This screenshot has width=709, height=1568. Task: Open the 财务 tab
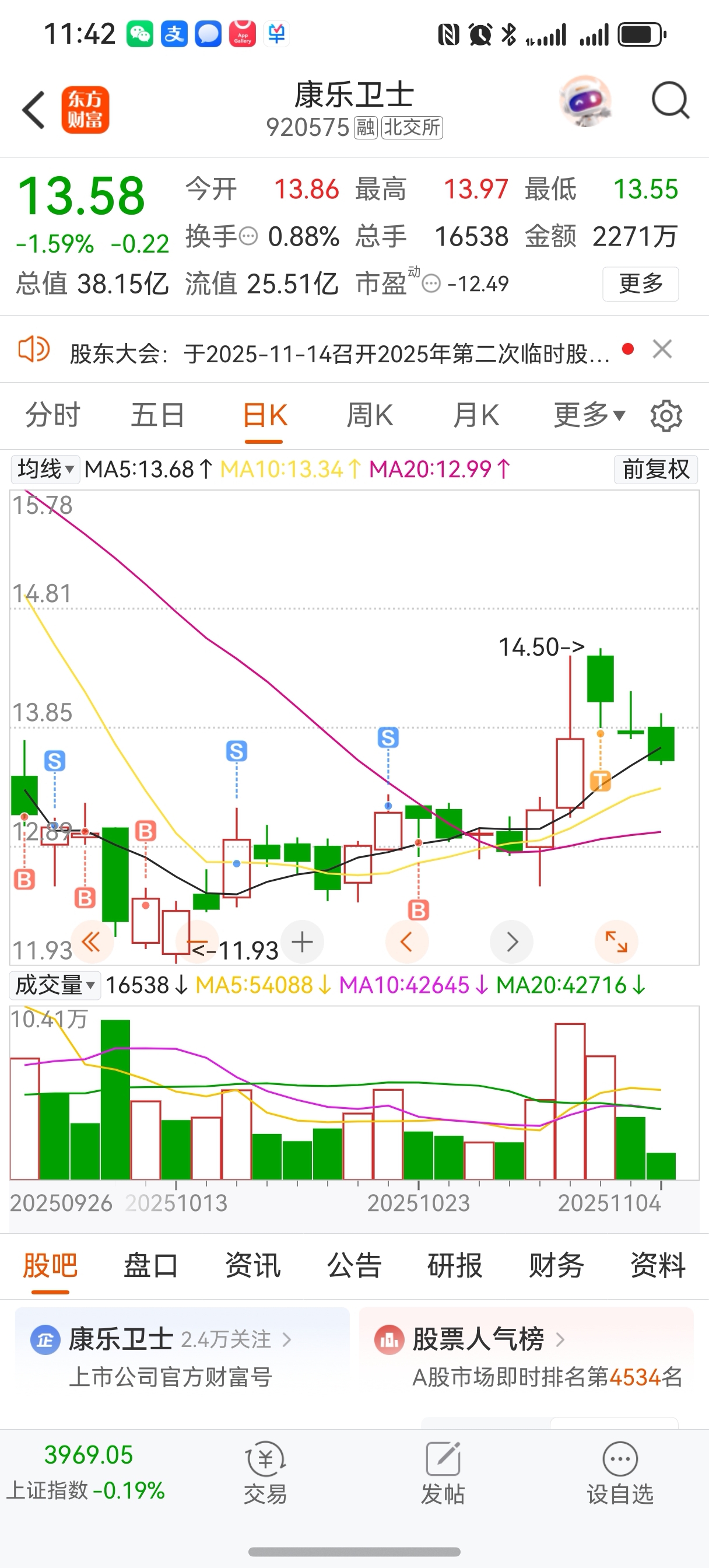pos(556,1266)
